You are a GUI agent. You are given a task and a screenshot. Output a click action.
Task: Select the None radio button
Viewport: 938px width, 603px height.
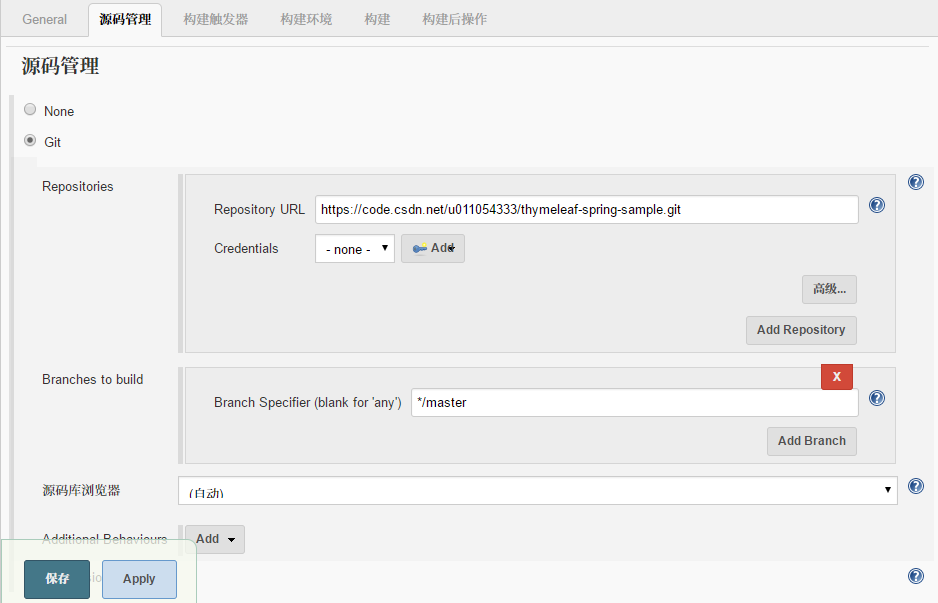coord(30,110)
